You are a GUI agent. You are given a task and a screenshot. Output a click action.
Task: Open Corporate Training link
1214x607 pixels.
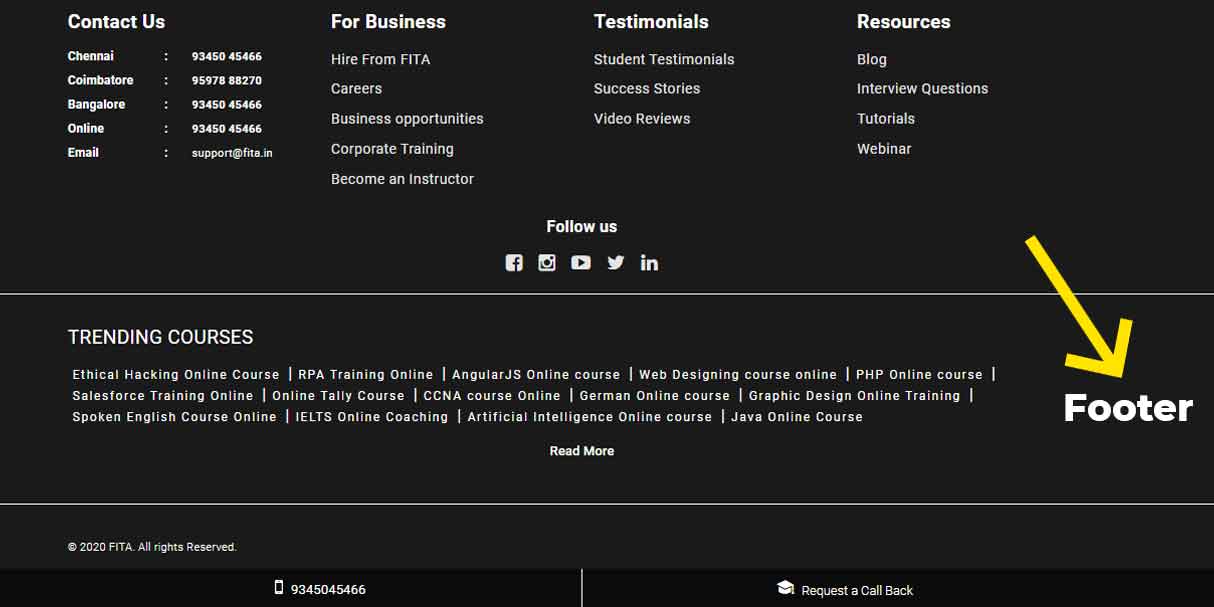click(x=392, y=148)
